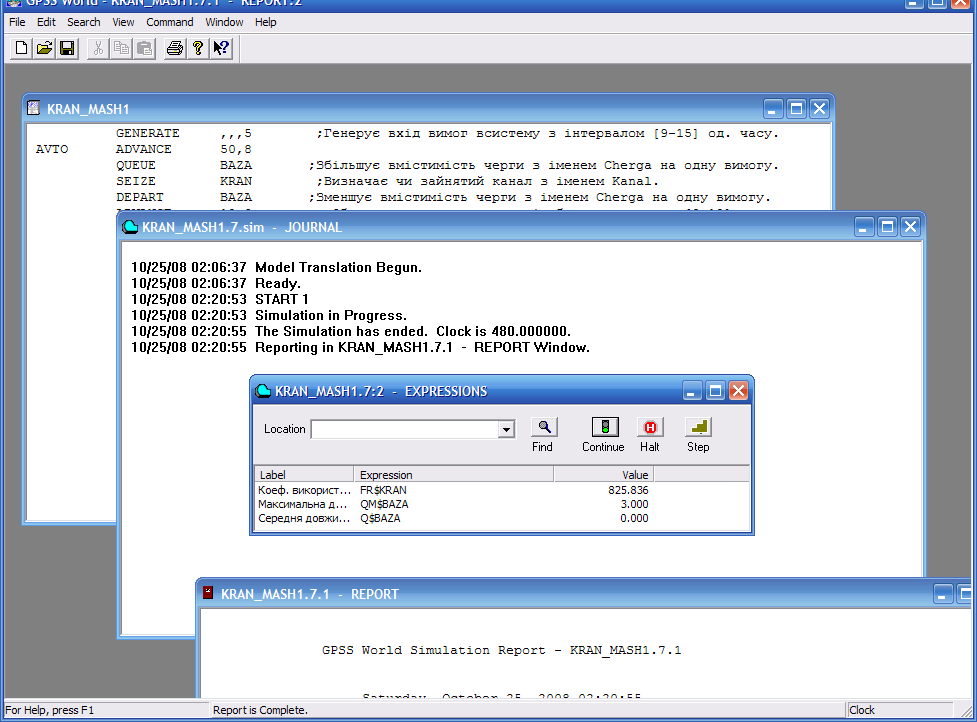Click the Clock status bar panel
The height and width of the screenshot is (722, 977).
pyautogui.click(x=899, y=710)
